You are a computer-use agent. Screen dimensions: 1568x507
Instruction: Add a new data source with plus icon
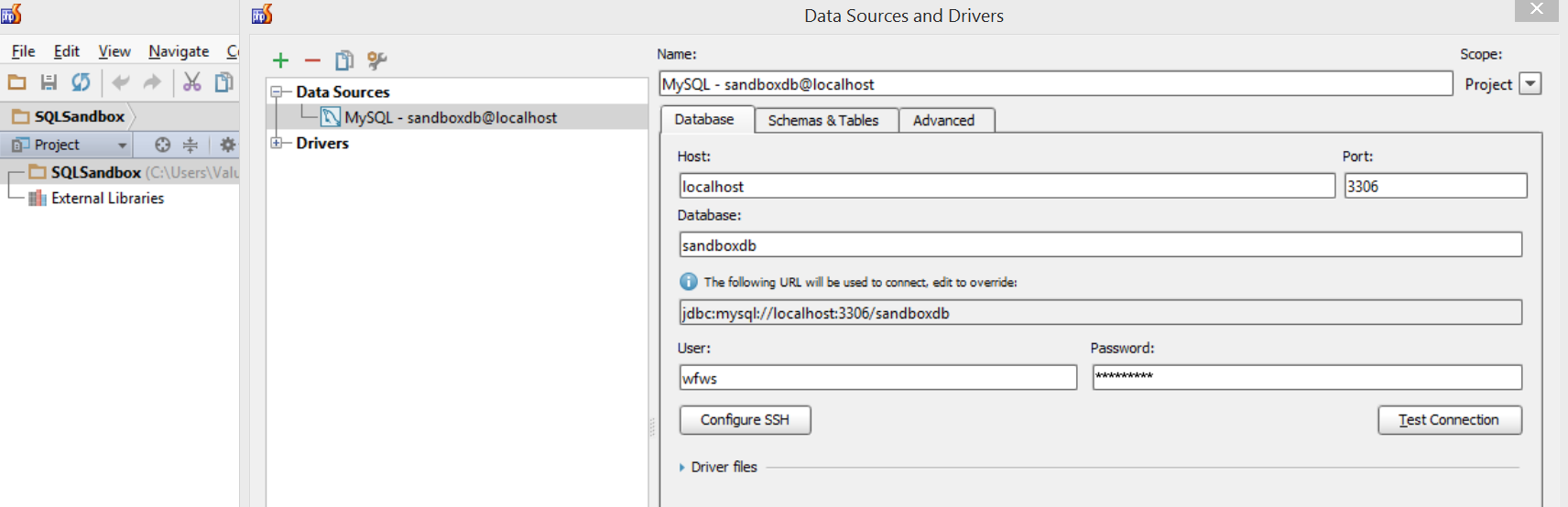click(x=280, y=60)
